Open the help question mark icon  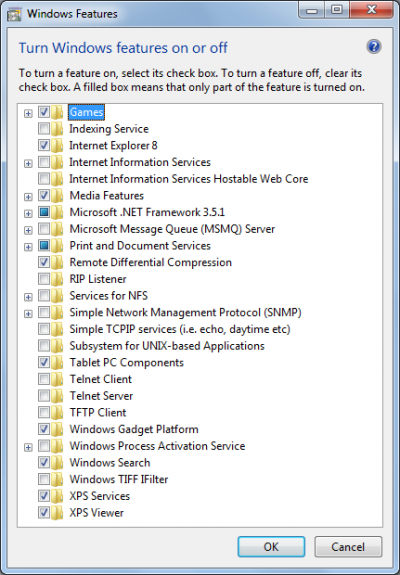pyautogui.click(x=374, y=47)
